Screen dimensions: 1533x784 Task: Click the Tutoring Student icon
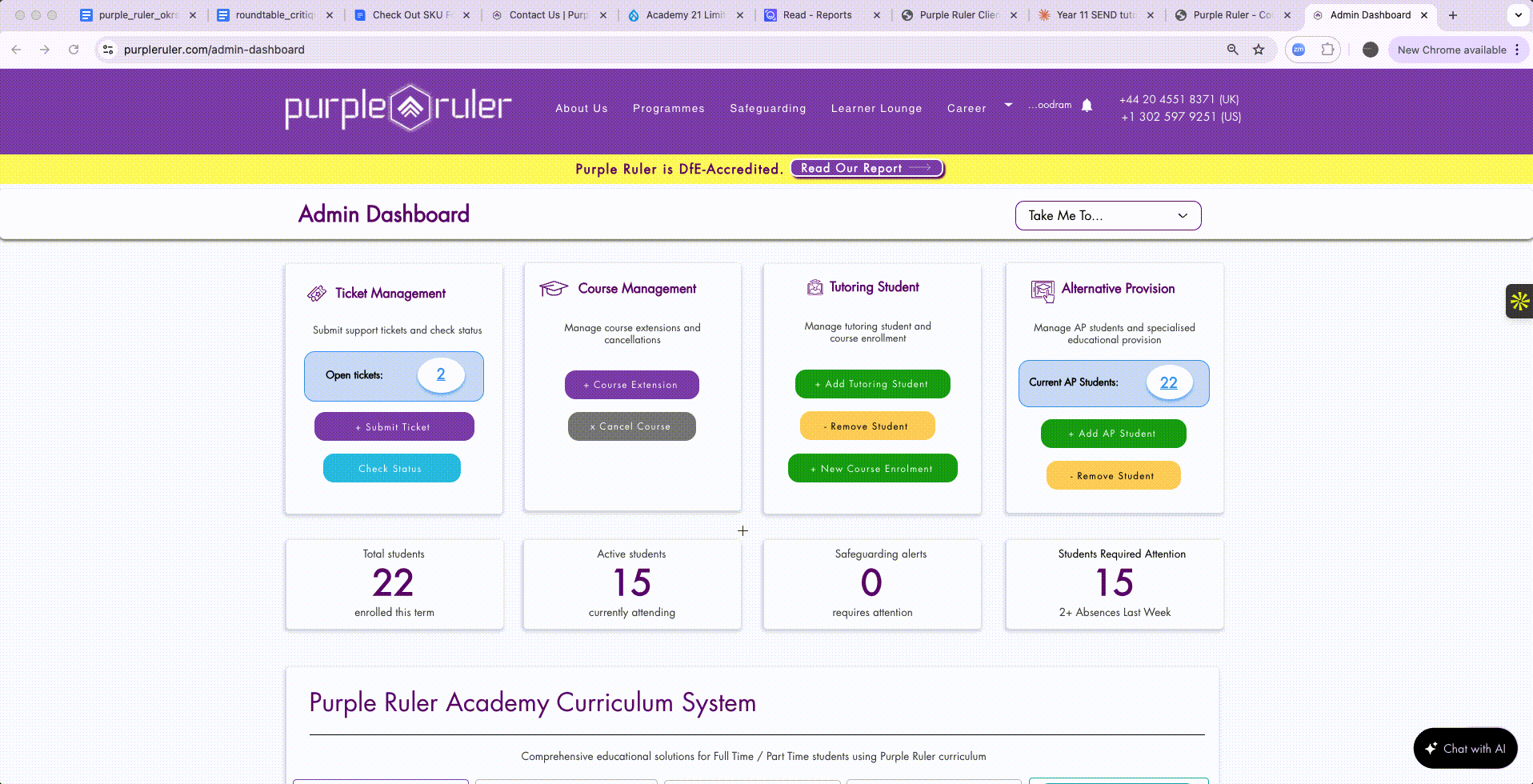(x=815, y=287)
